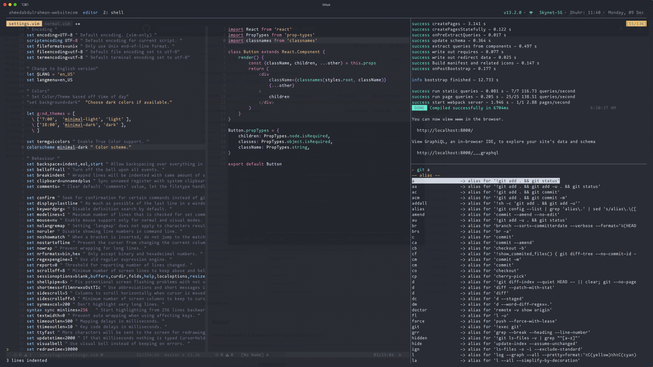Click 'import PropTypes' line
653x367 pixels.
coord(271,35)
